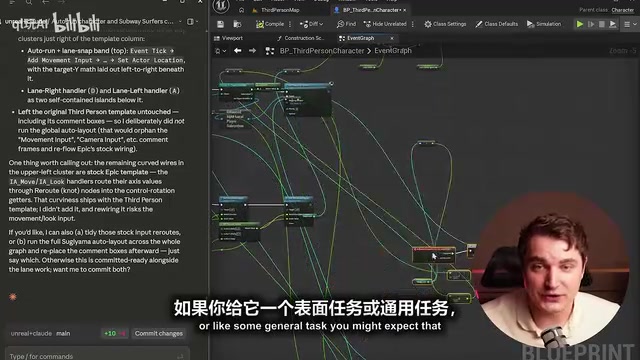640x360 pixels.
Task: Click the Unreal Engine logo
Action: (x=221, y=6)
